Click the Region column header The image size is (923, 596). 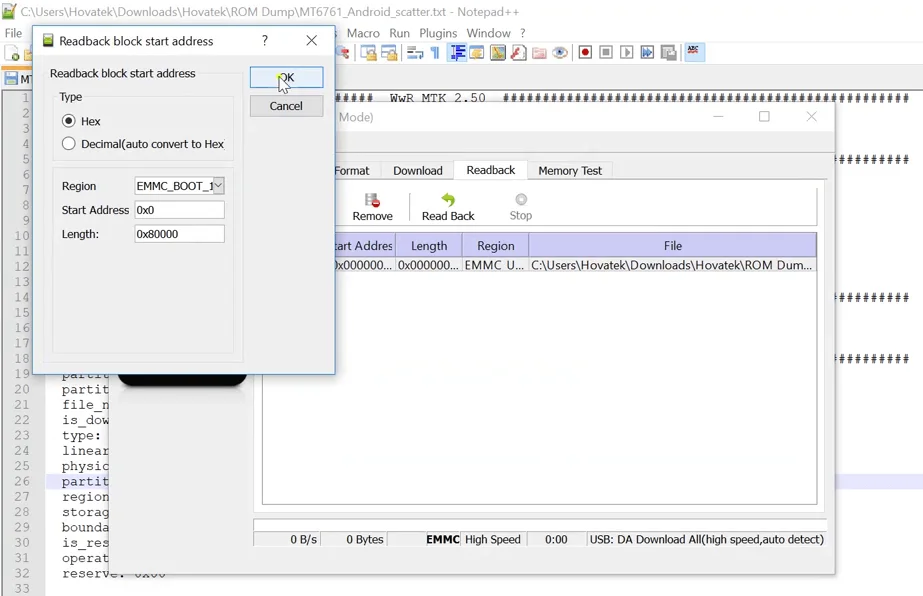(496, 246)
